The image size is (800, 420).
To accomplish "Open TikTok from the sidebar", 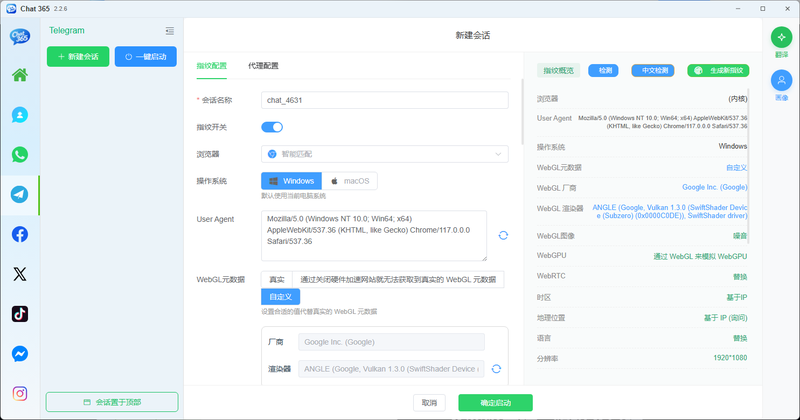I will [x=20, y=314].
